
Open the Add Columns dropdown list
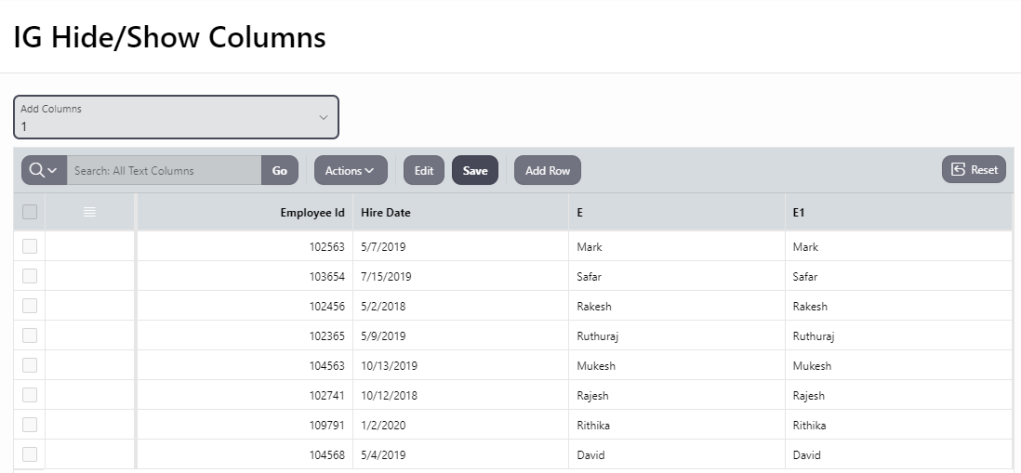(176, 117)
